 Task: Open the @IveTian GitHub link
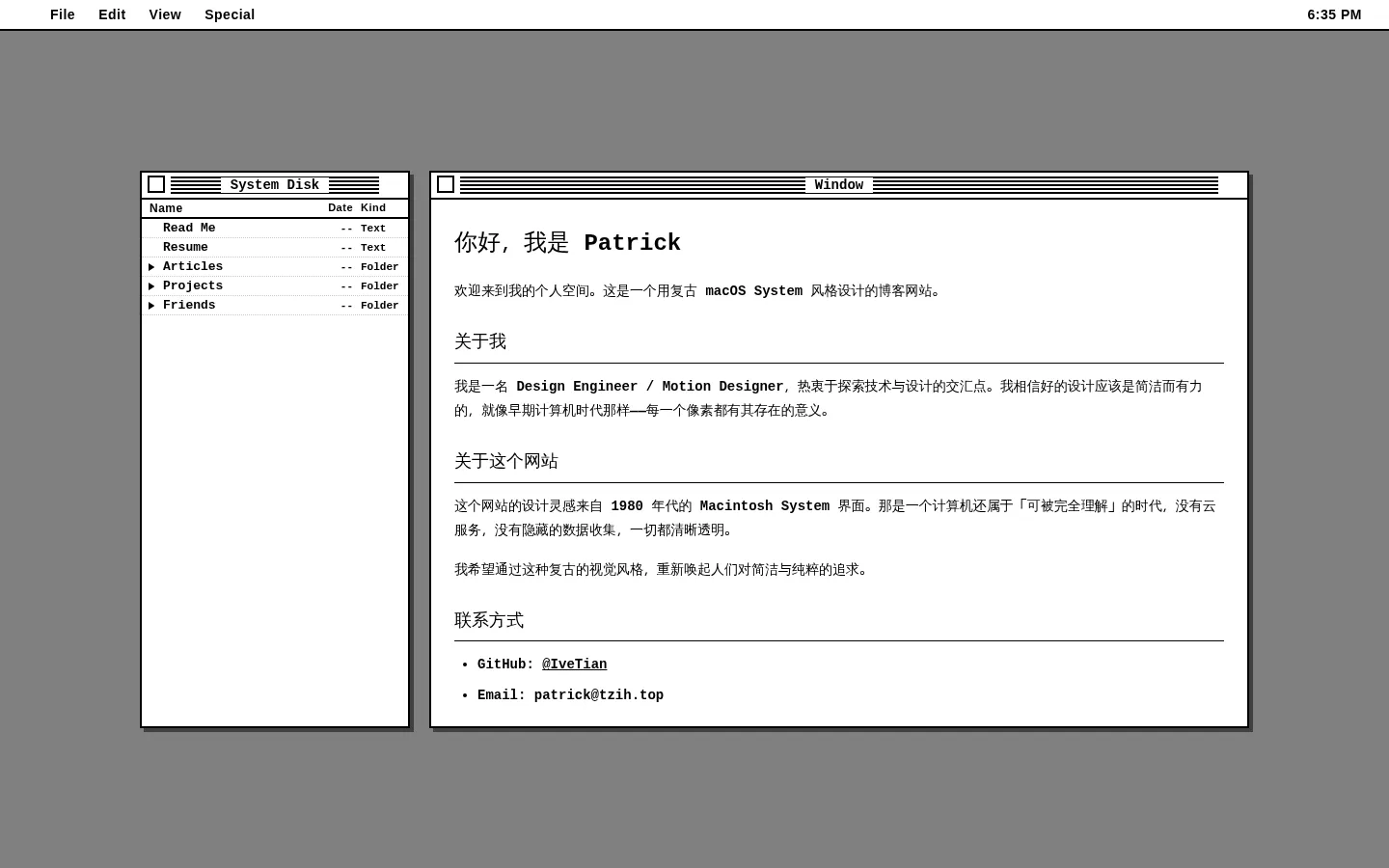(575, 665)
